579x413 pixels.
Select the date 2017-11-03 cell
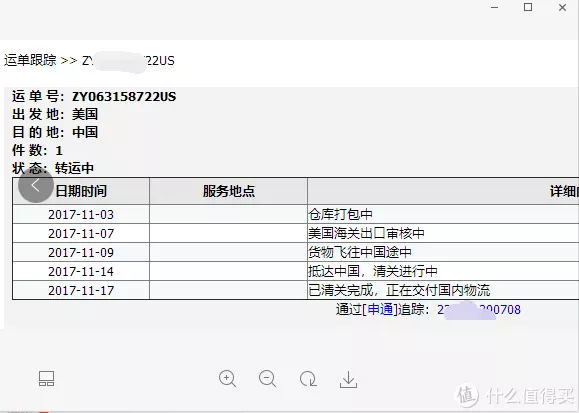coord(81,214)
